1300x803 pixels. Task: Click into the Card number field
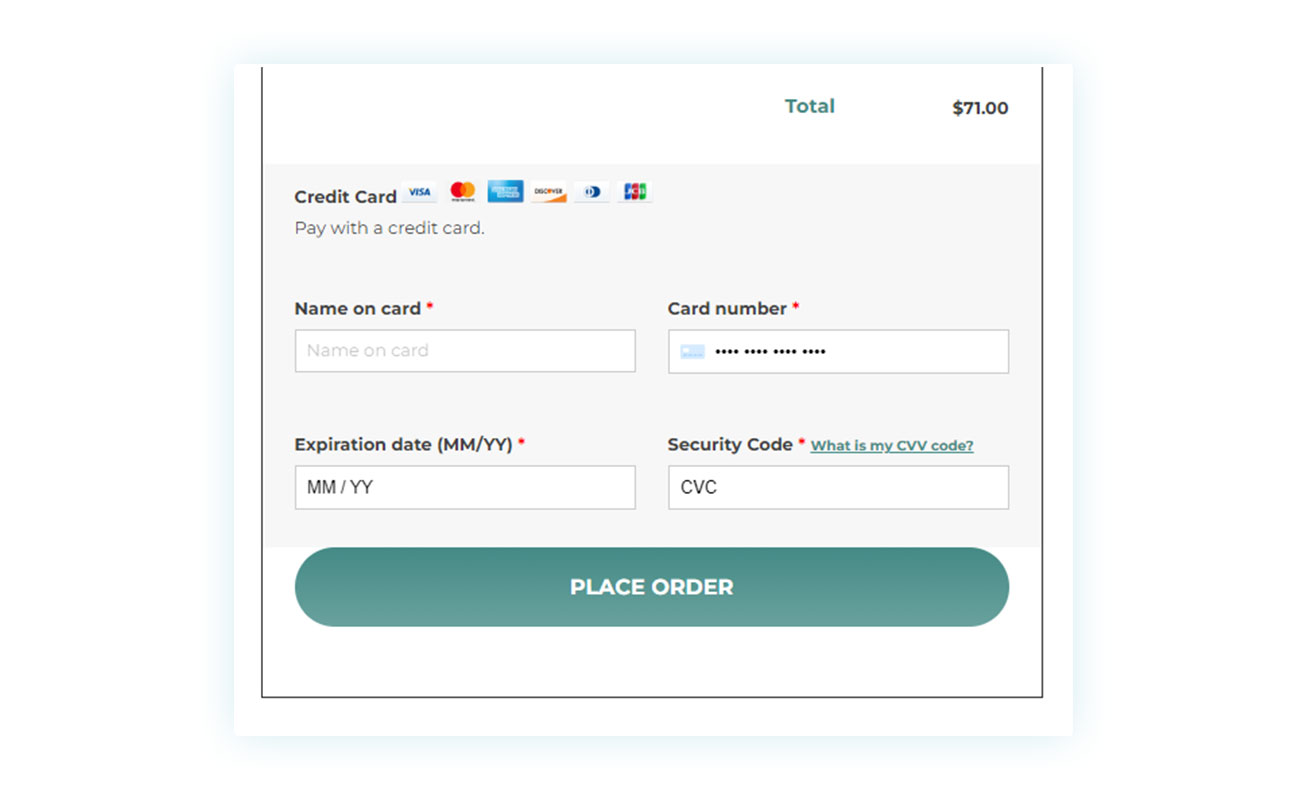(838, 352)
